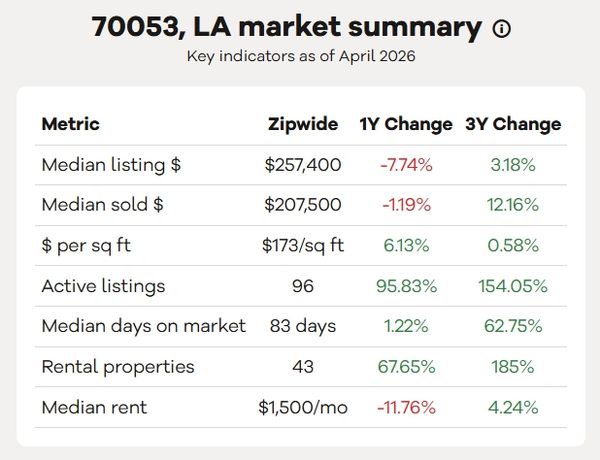The image size is (600, 460).
Task: Click the -11.76% median rent change
Action: tap(406, 408)
